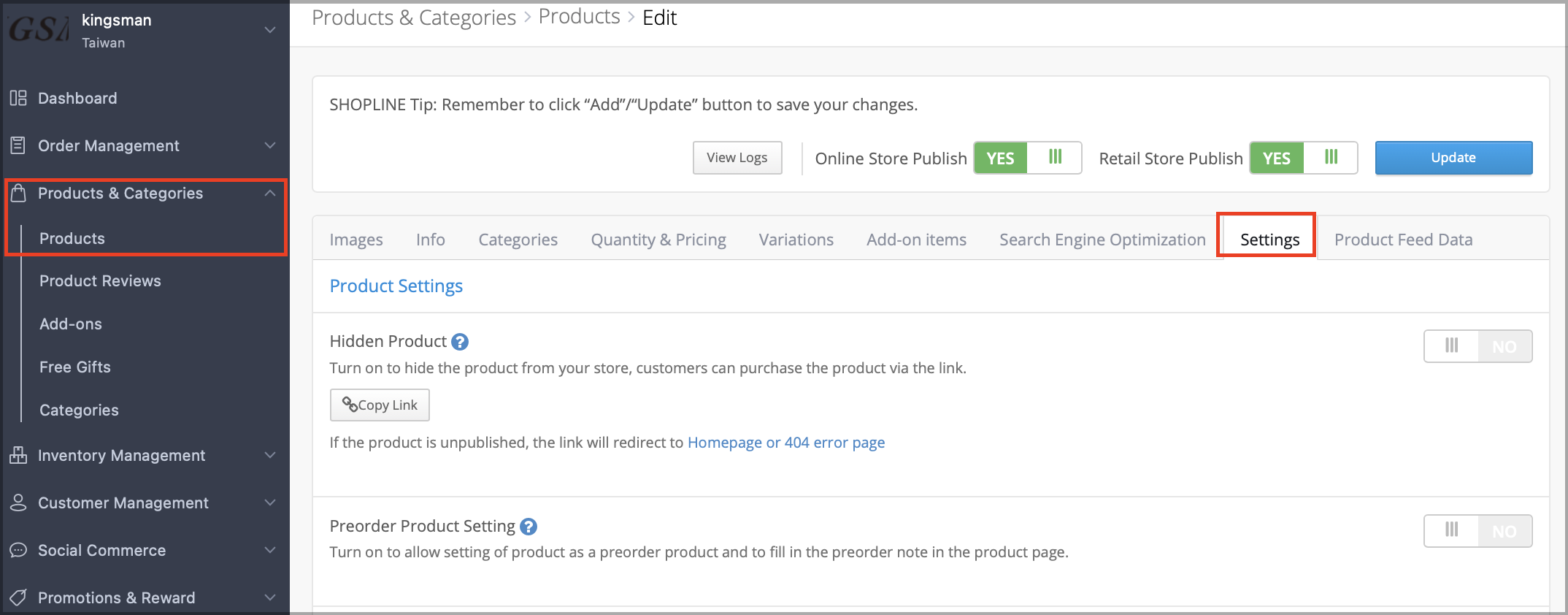Switch to the Images tab
This screenshot has width=1568, height=615.
tap(356, 240)
